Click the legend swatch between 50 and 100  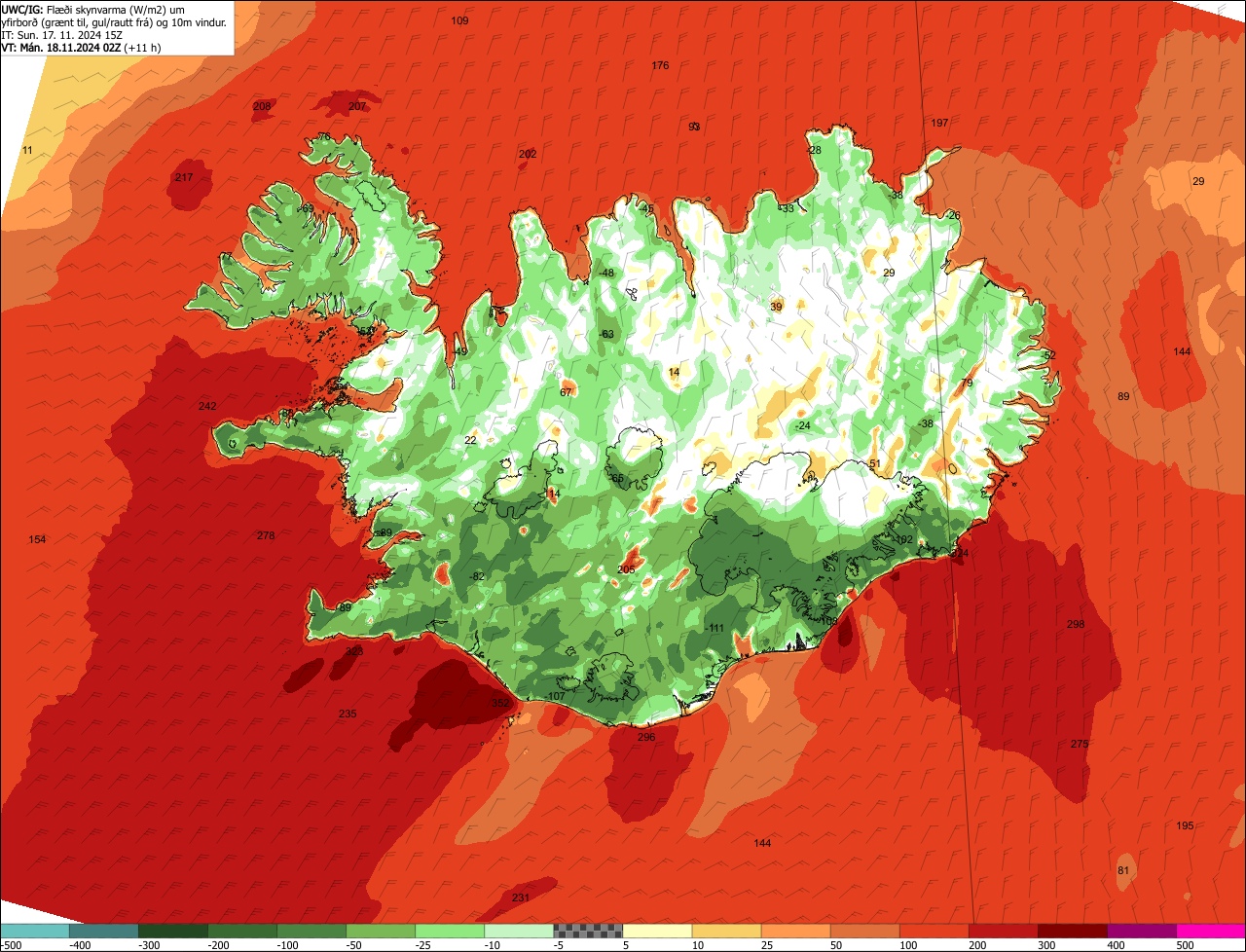click(x=864, y=931)
